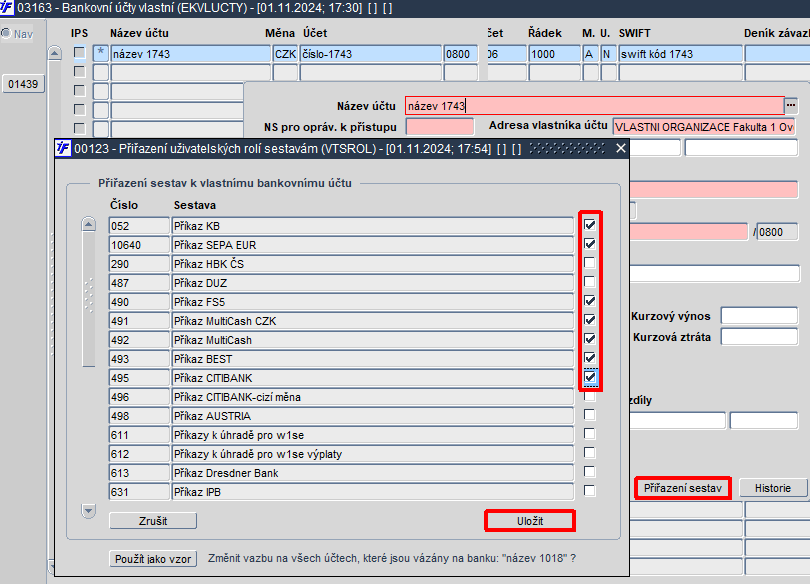Viewport: 810px width, 584px height.
Task: Select the Nav radio button
Action: [6, 34]
